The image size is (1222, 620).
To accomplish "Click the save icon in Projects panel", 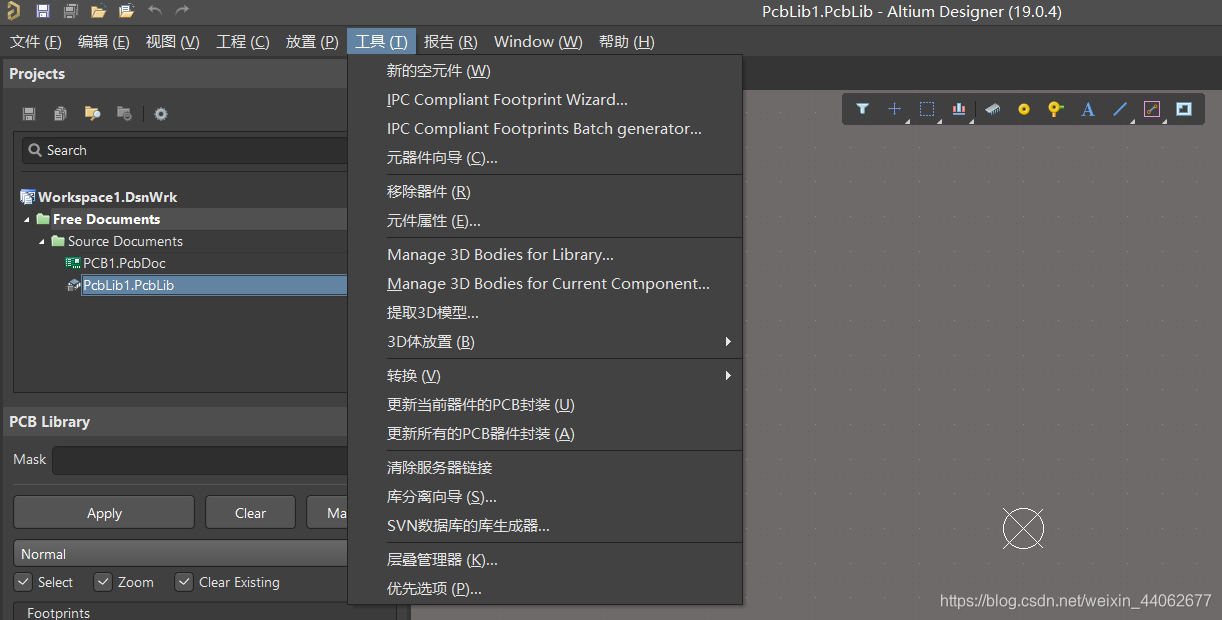I will pyautogui.click(x=29, y=114).
